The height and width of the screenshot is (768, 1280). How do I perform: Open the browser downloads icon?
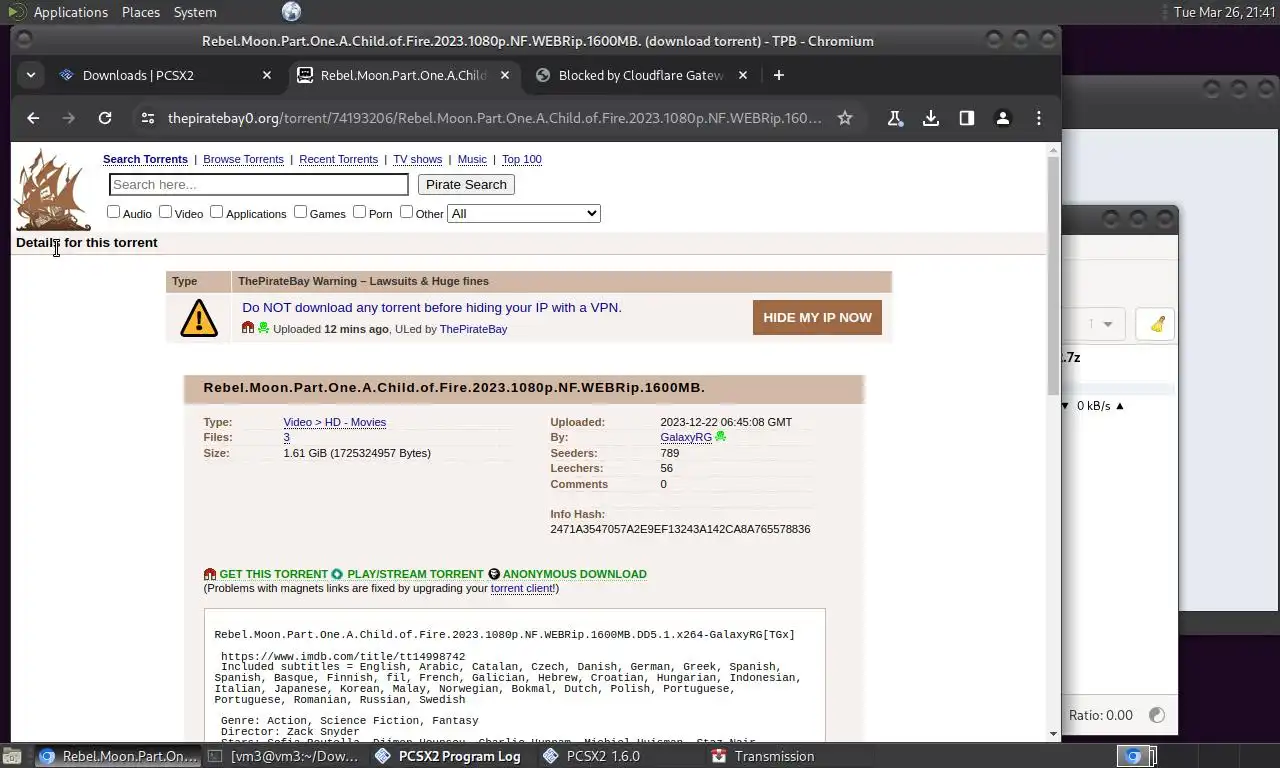click(x=931, y=118)
